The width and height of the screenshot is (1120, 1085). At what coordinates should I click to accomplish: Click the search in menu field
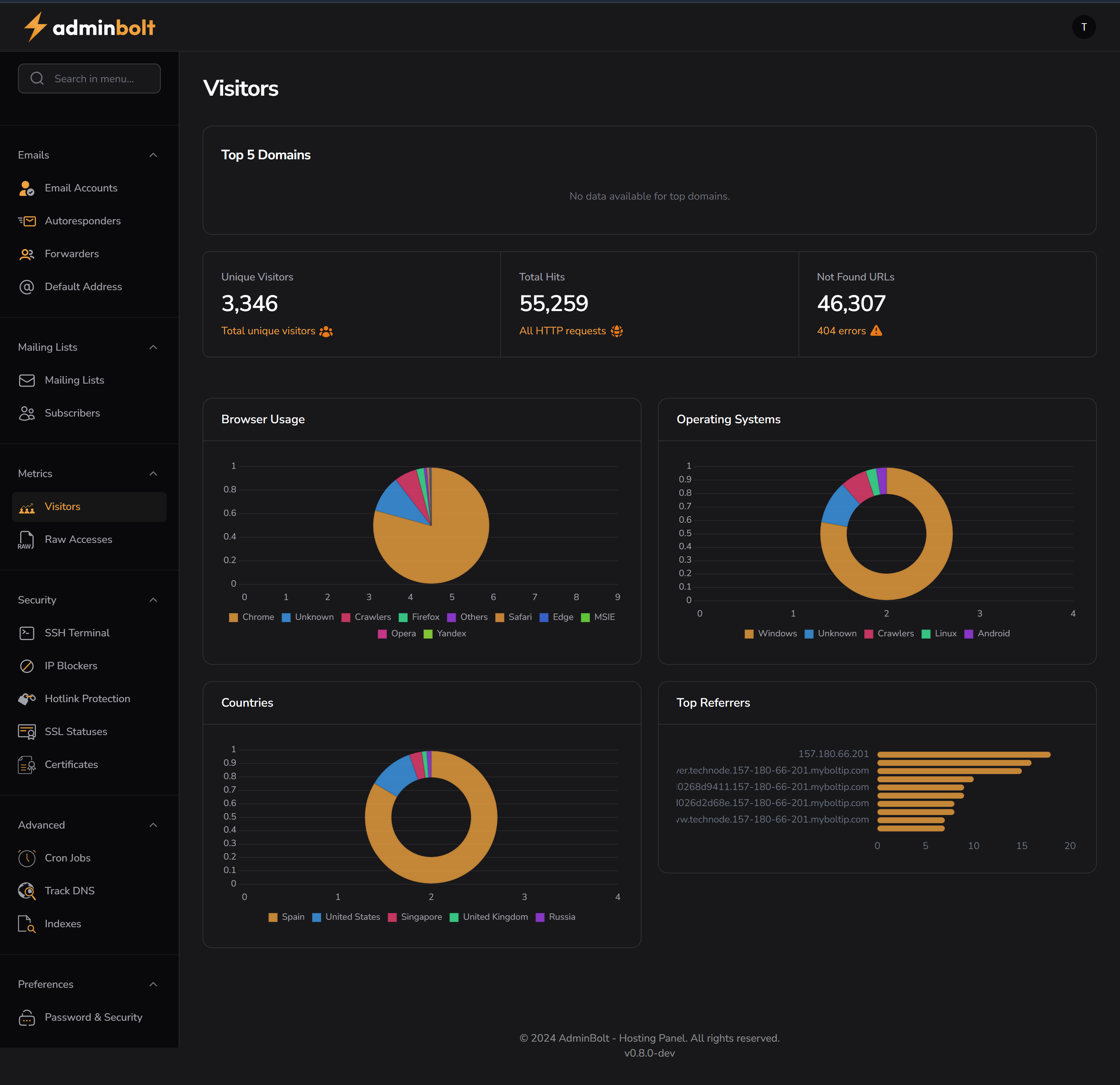tap(89, 78)
